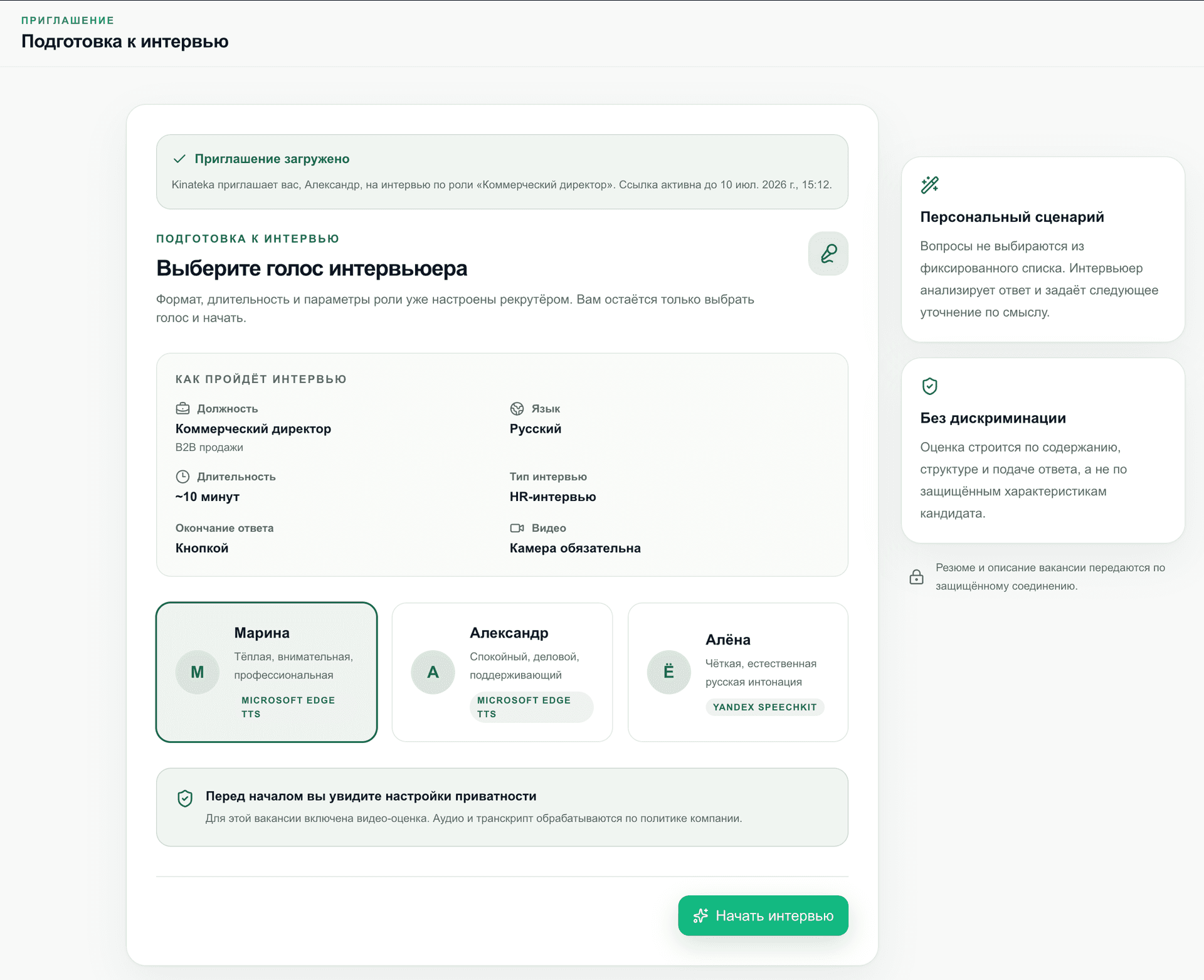
Task: Click the Тёплая, внимательная description under Марина
Action: click(x=293, y=666)
